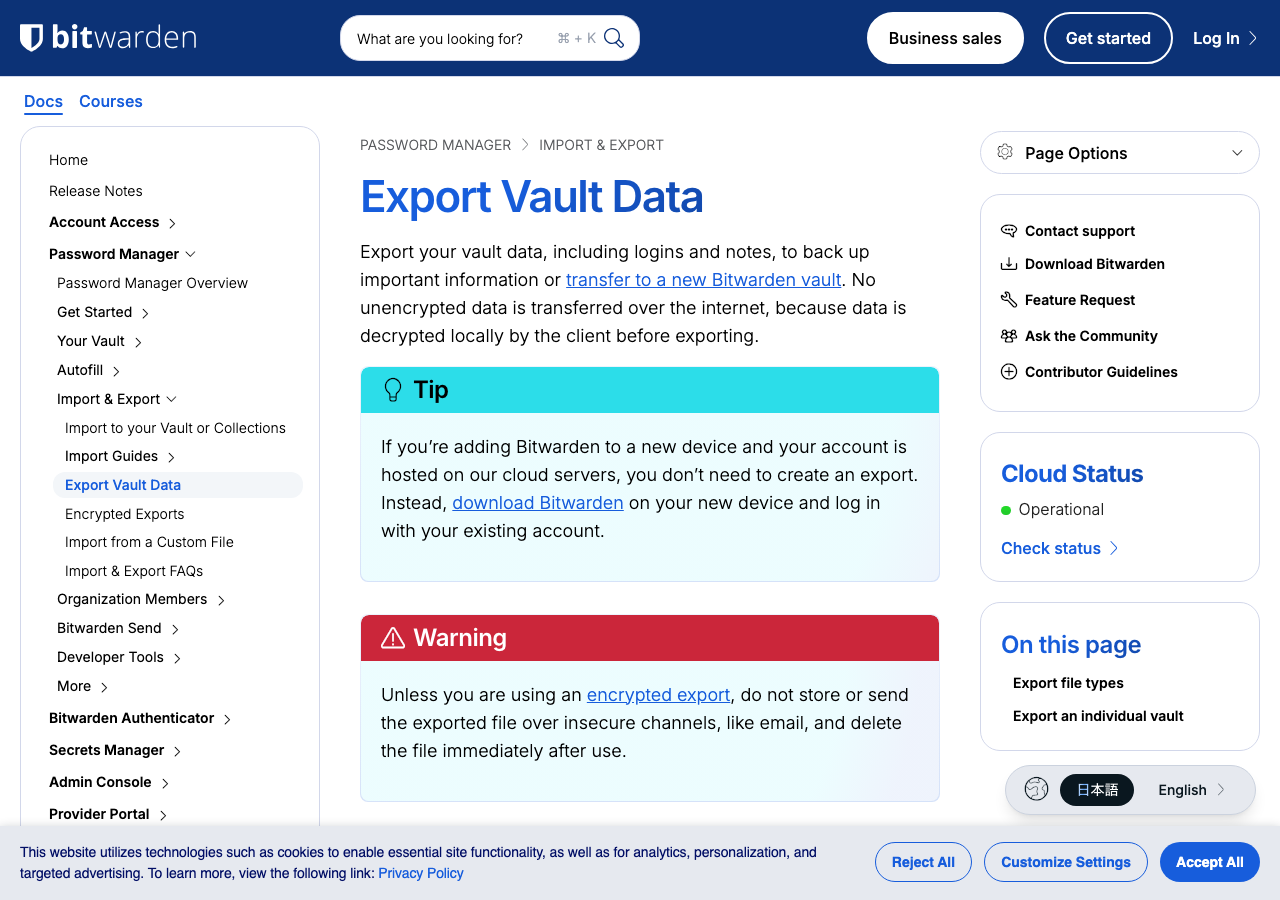Follow the Check status link

point(1060,548)
